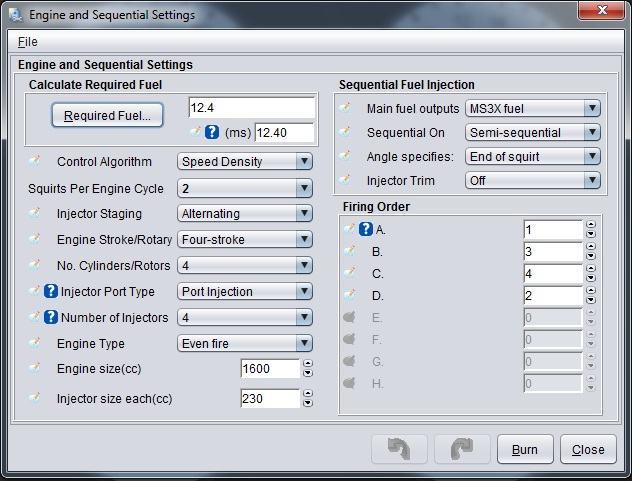Click the pencil icon beside Control Algorithm
Screen dimensions: 632x481
pyautogui.click(x=35, y=161)
